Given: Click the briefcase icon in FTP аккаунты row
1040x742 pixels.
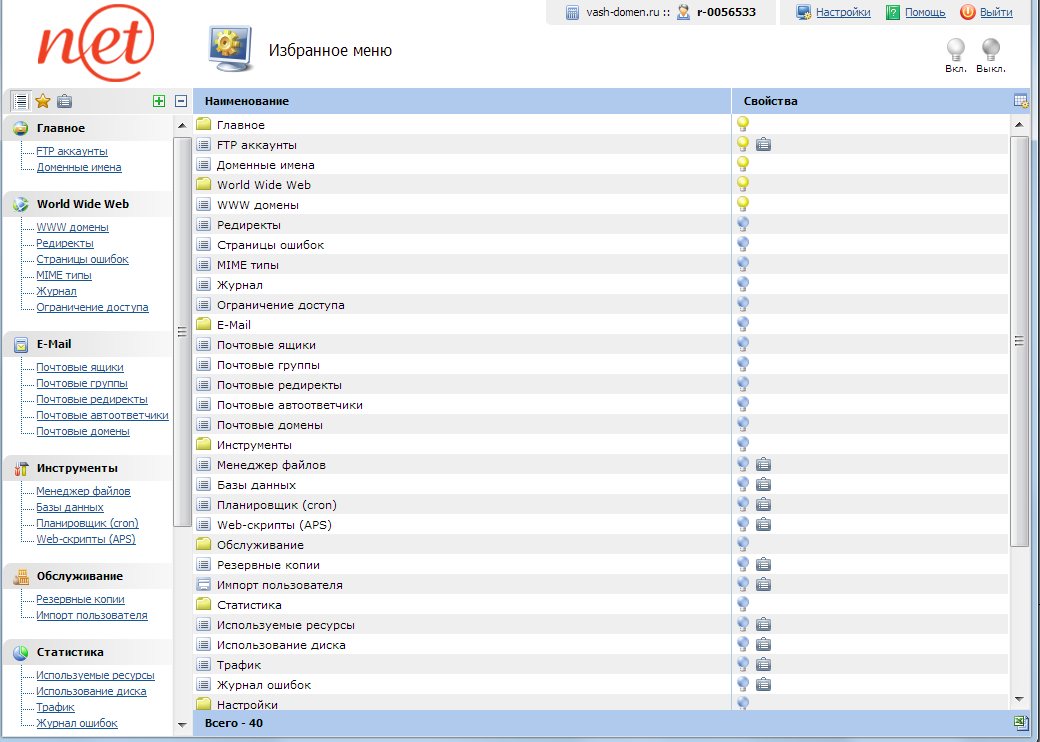Looking at the screenshot, I should [763, 145].
